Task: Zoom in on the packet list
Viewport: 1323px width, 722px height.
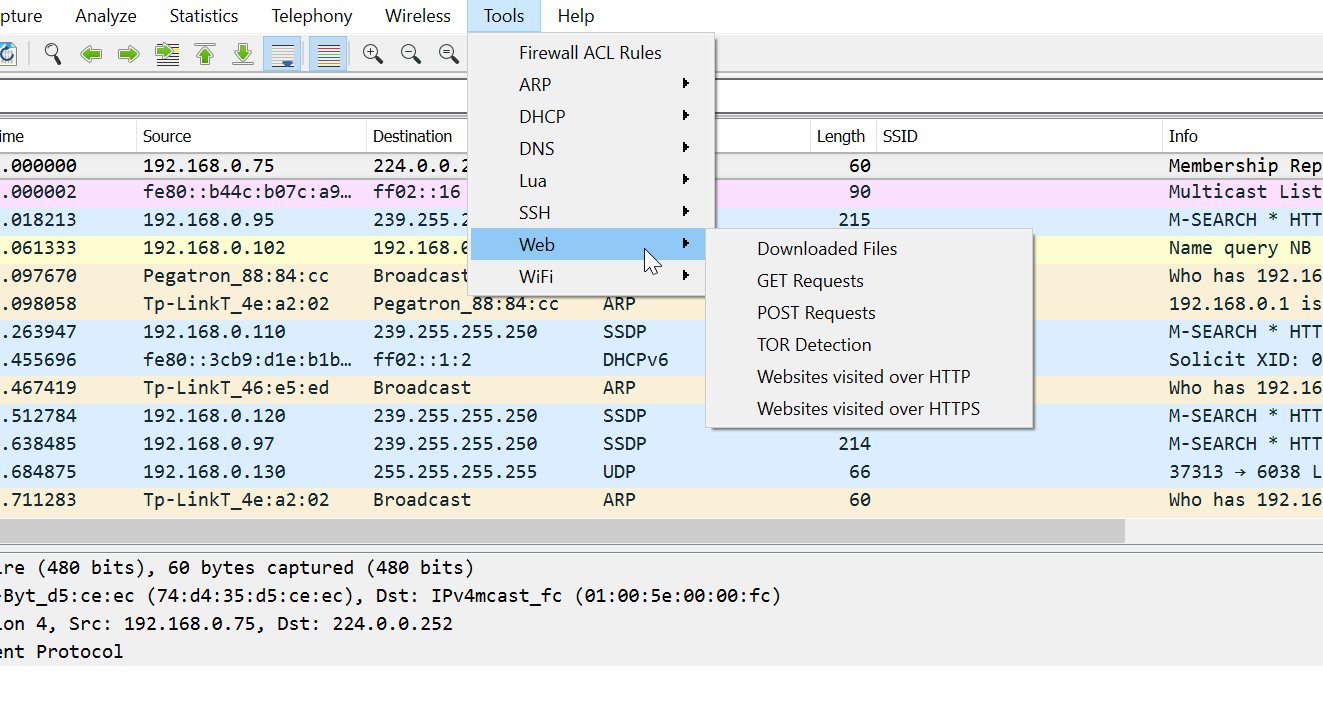Action: [x=372, y=54]
